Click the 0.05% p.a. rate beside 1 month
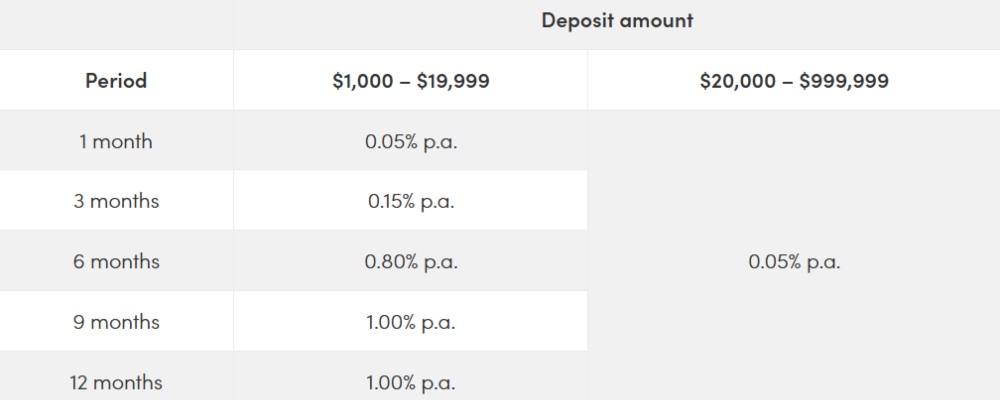 pyautogui.click(x=411, y=141)
